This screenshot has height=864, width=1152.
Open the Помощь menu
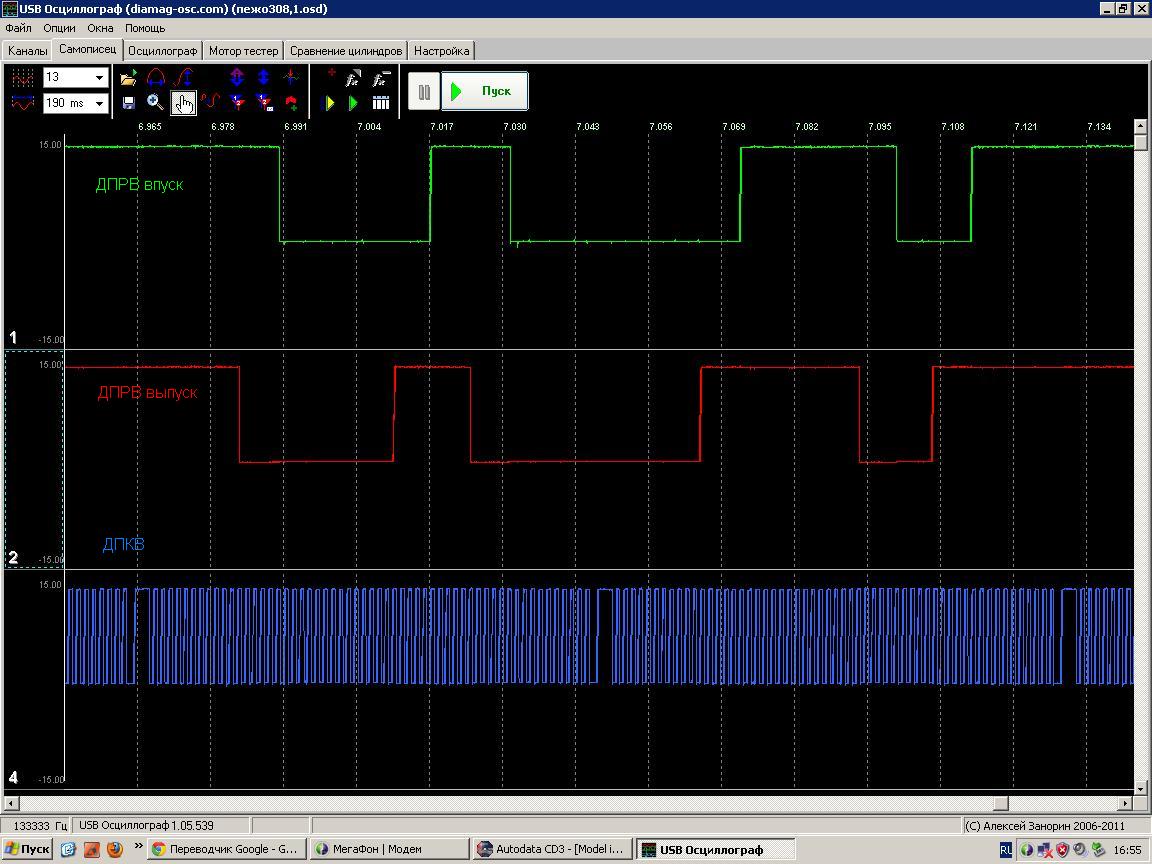click(145, 28)
